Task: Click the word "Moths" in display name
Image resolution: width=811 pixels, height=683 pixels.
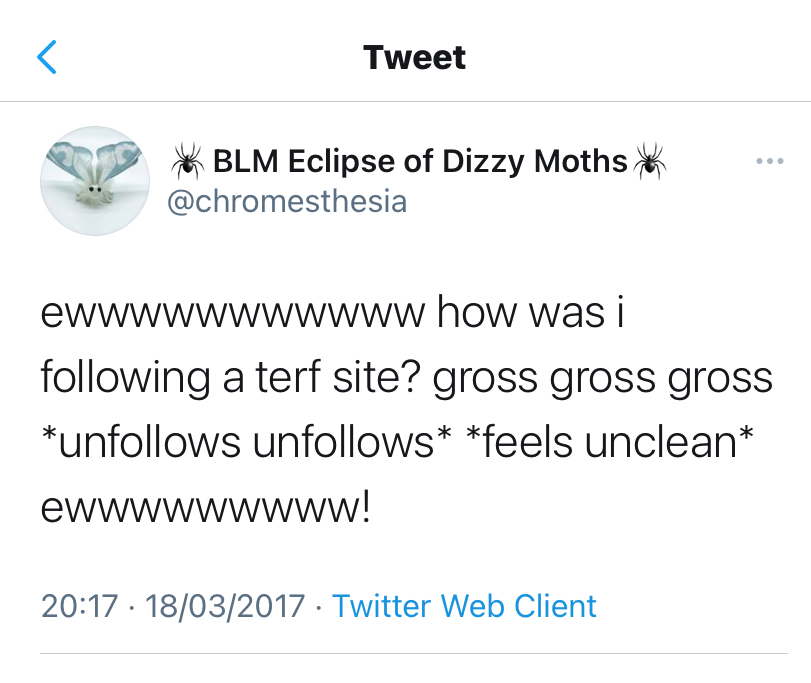Action: [578, 160]
